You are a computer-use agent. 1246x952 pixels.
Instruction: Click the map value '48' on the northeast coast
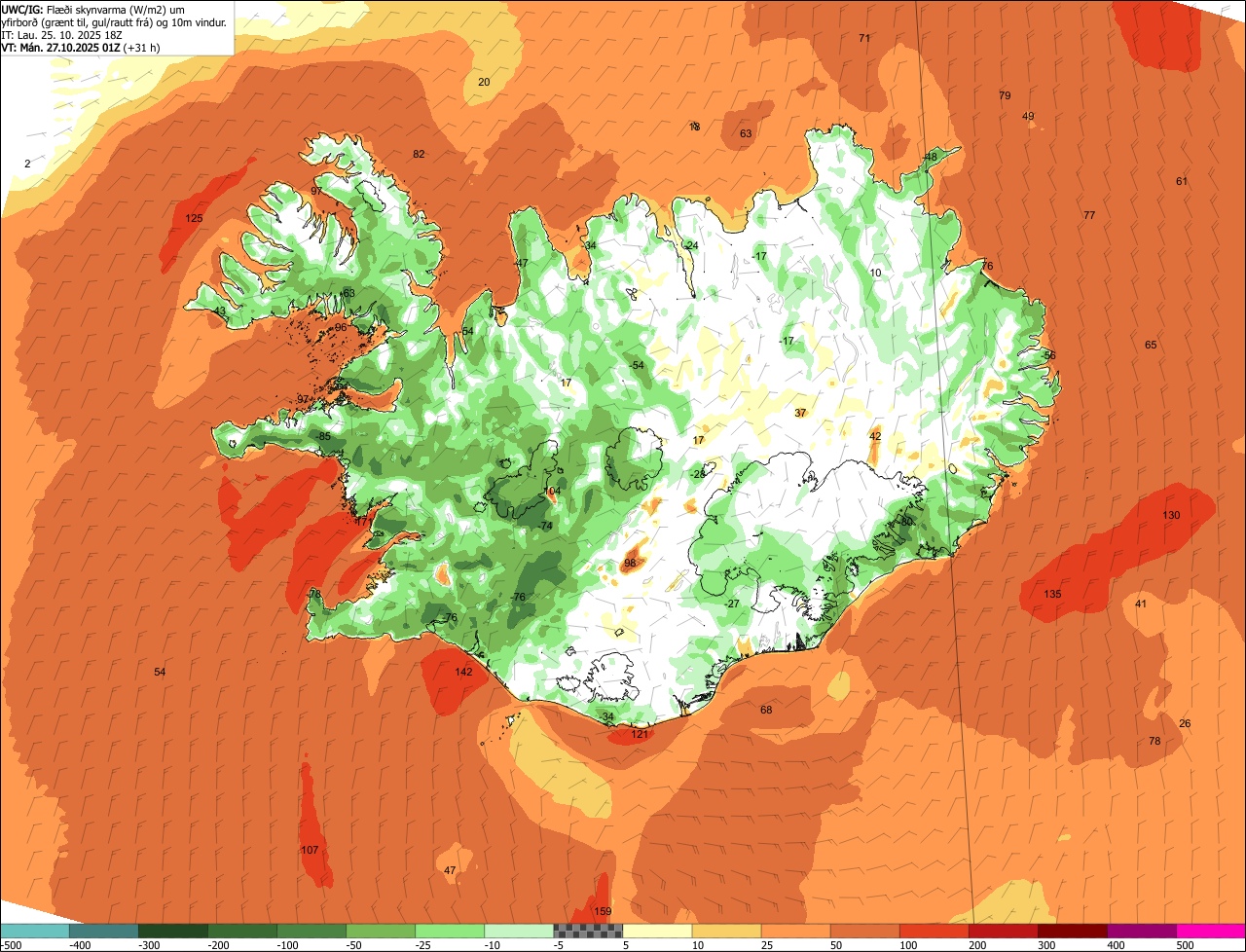931,157
